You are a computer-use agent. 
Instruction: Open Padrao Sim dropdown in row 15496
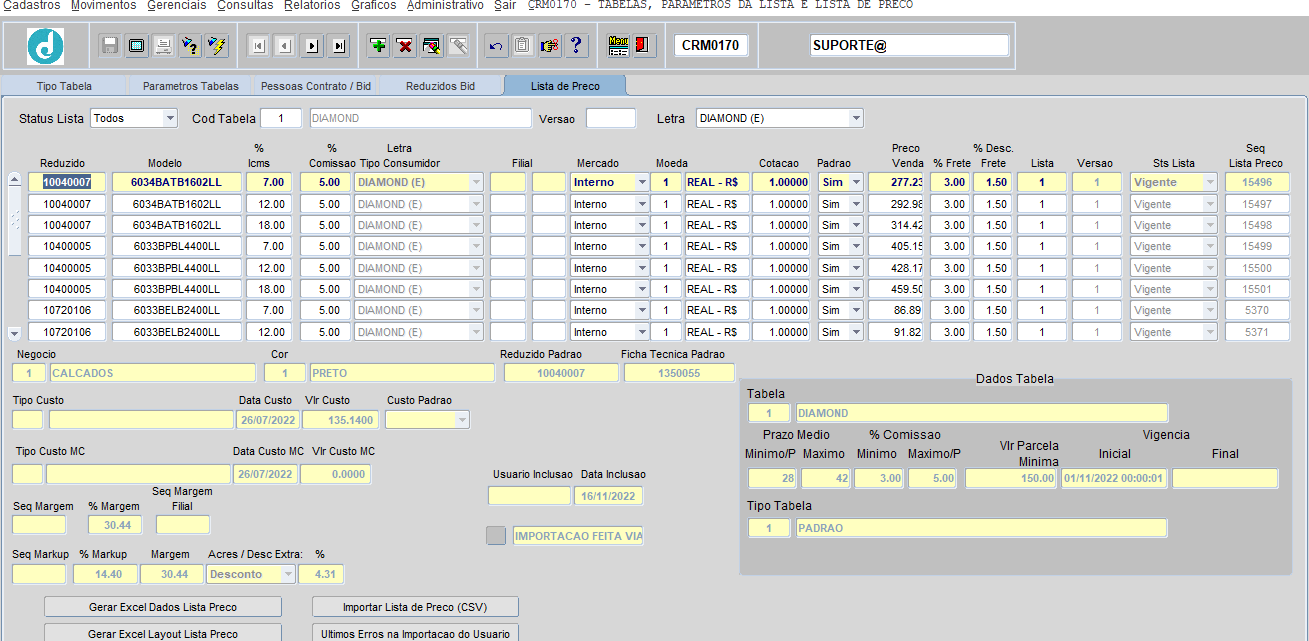[x=856, y=182]
